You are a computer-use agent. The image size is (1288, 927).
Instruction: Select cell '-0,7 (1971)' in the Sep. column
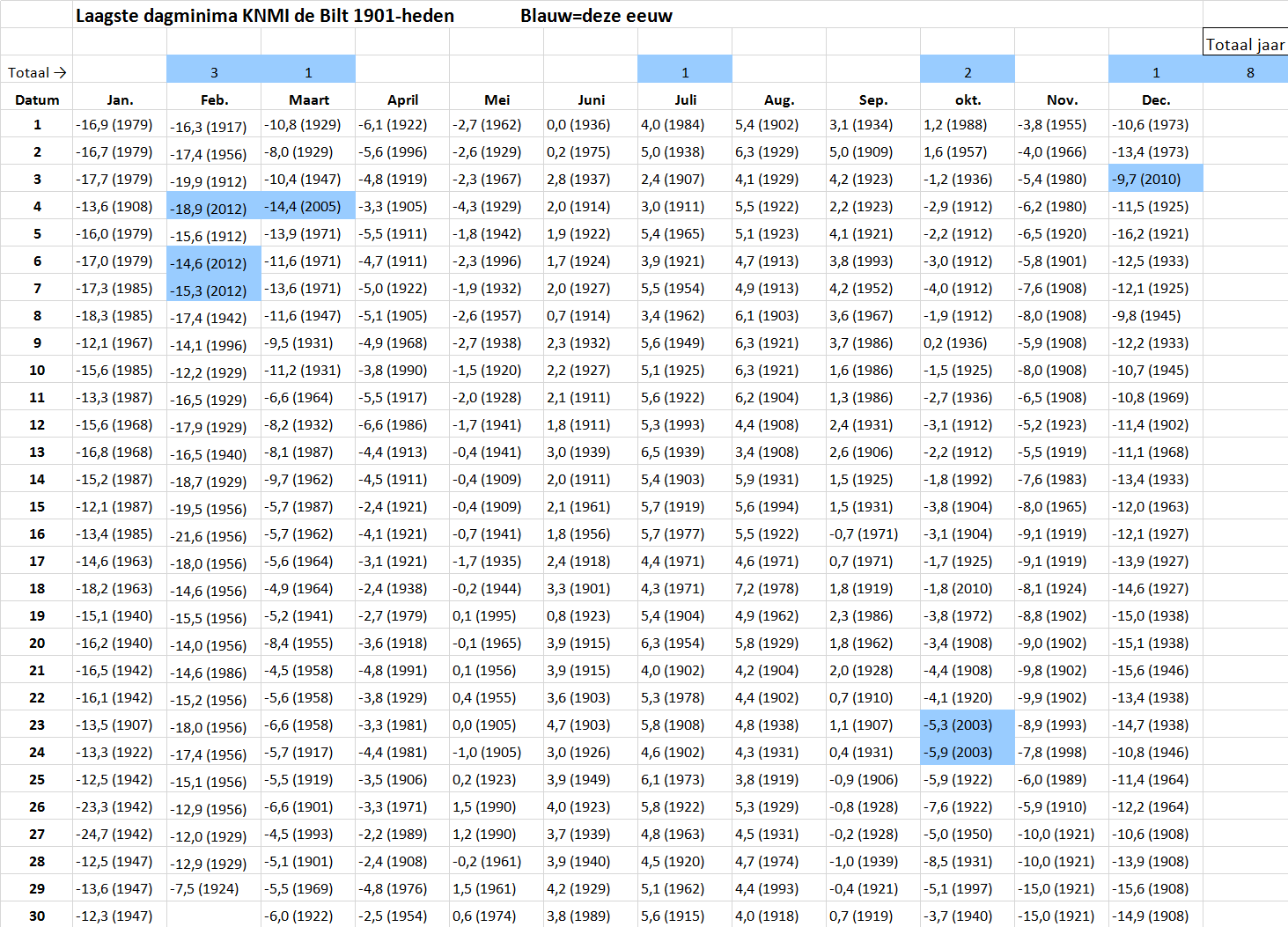873,533
